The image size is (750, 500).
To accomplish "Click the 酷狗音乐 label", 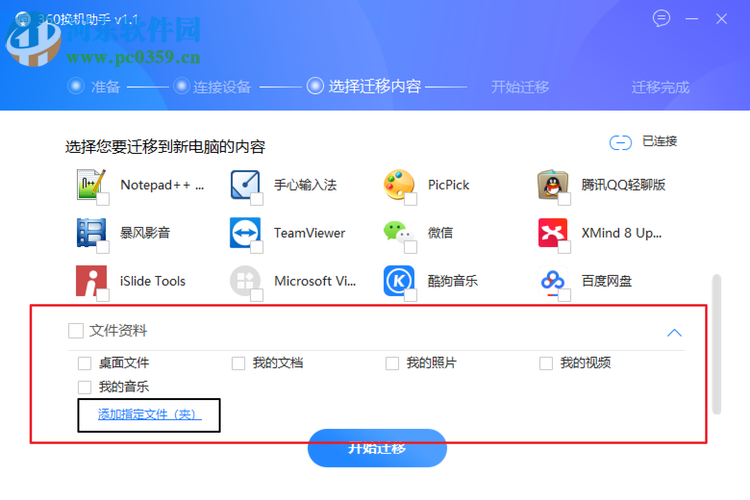I will (x=452, y=281).
